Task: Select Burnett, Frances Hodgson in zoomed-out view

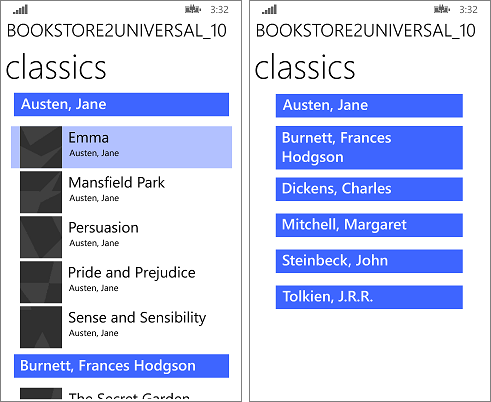Action: tap(369, 148)
